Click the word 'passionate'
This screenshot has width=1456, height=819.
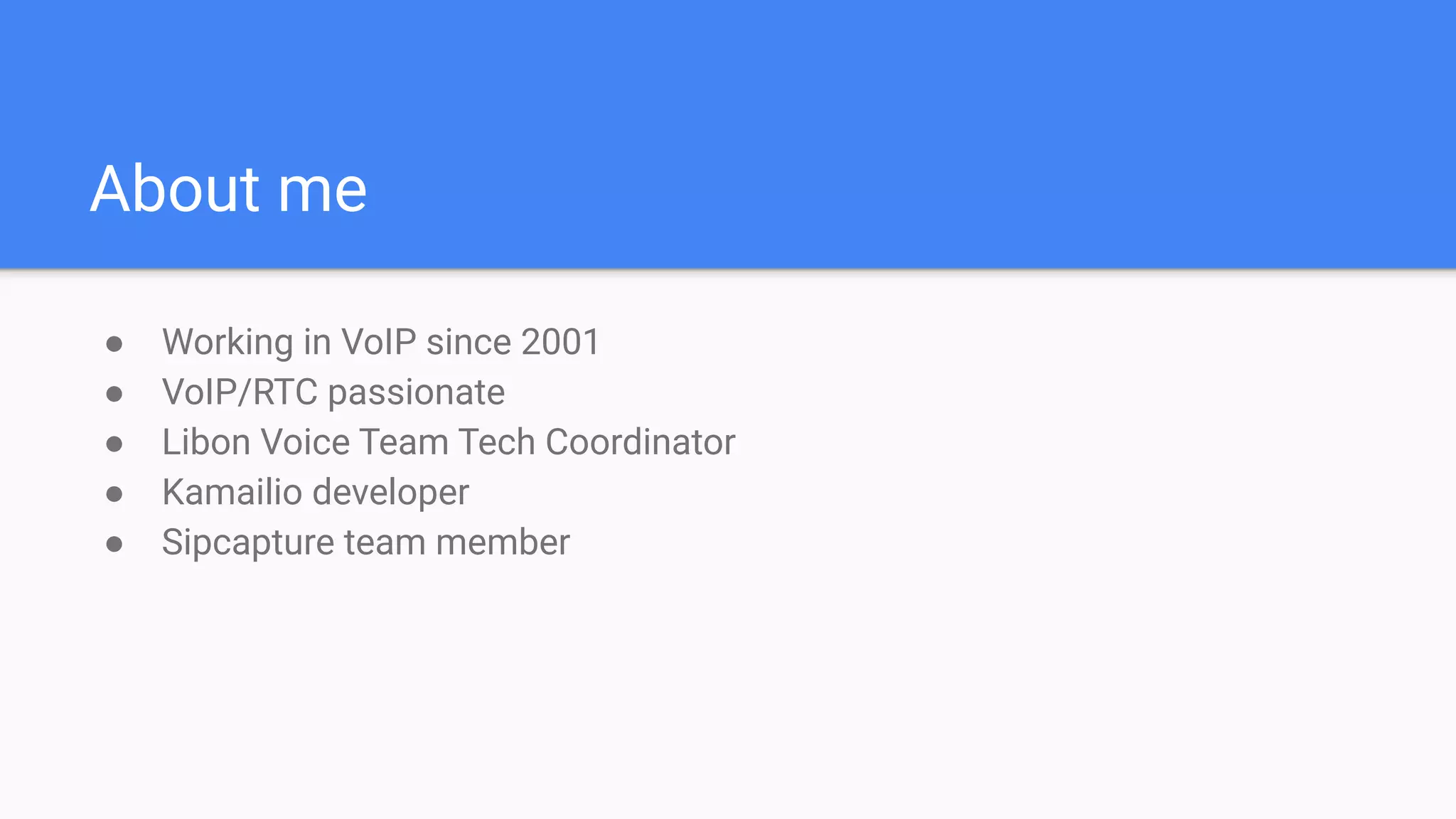(x=416, y=393)
